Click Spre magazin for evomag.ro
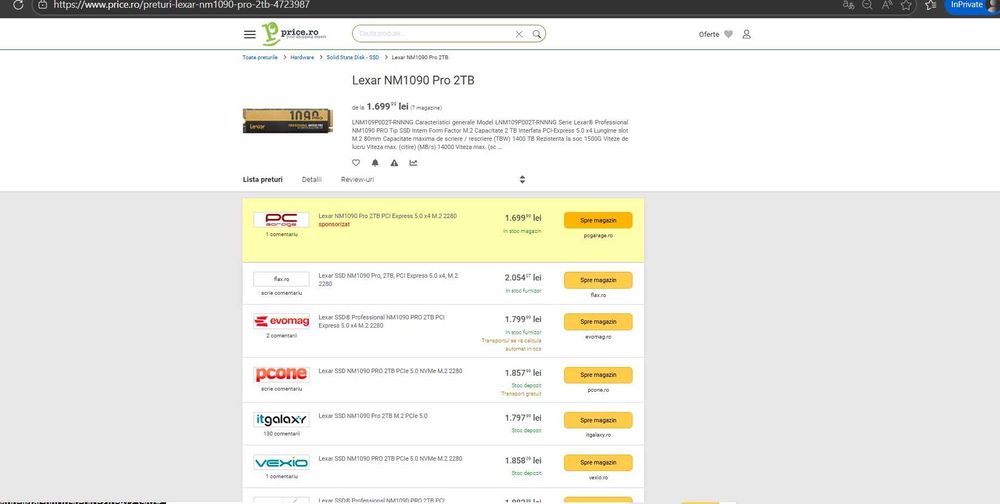 tap(598, 322)
